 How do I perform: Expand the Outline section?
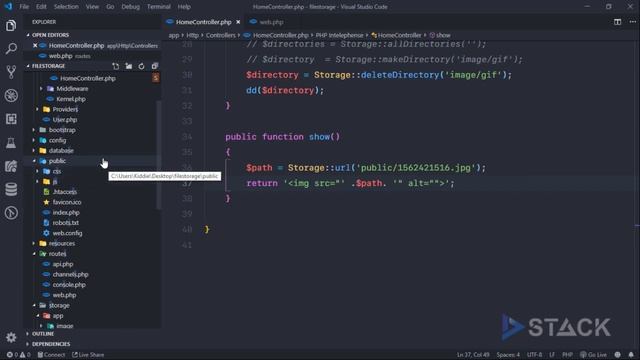point(43,334)
